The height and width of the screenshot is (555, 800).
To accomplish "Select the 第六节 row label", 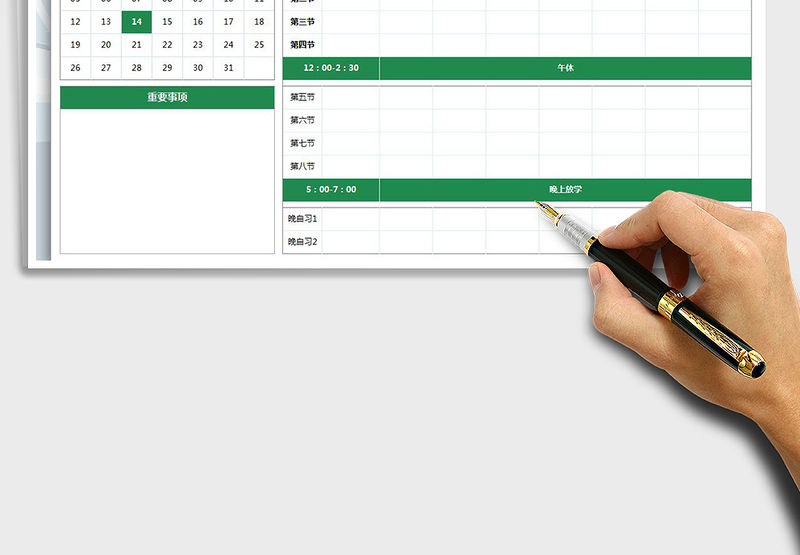I will coord(302,120).
